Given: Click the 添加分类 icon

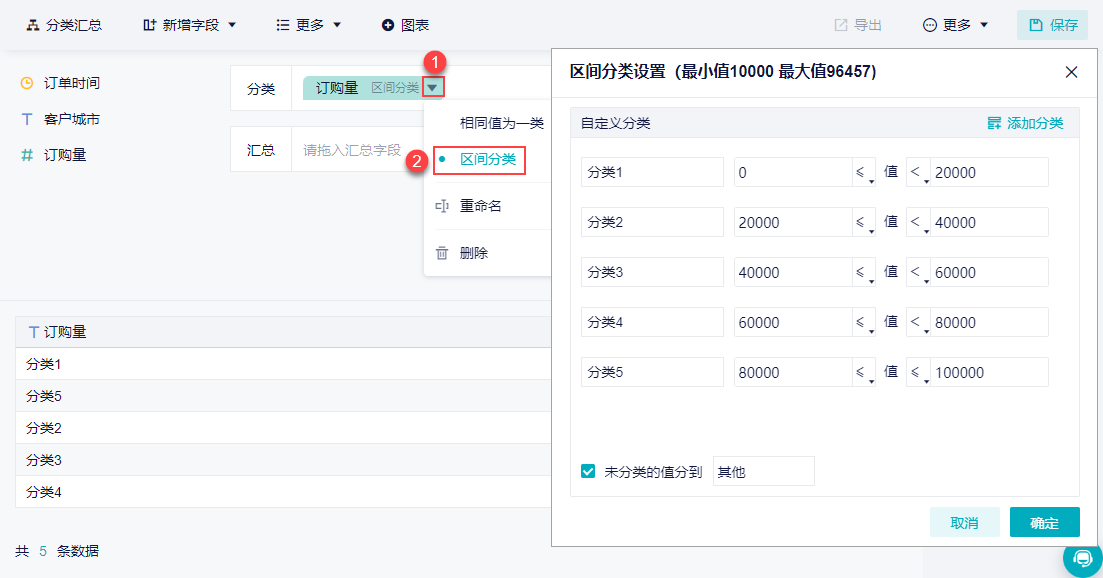Looking at the screenshot, I should [994, 123].
